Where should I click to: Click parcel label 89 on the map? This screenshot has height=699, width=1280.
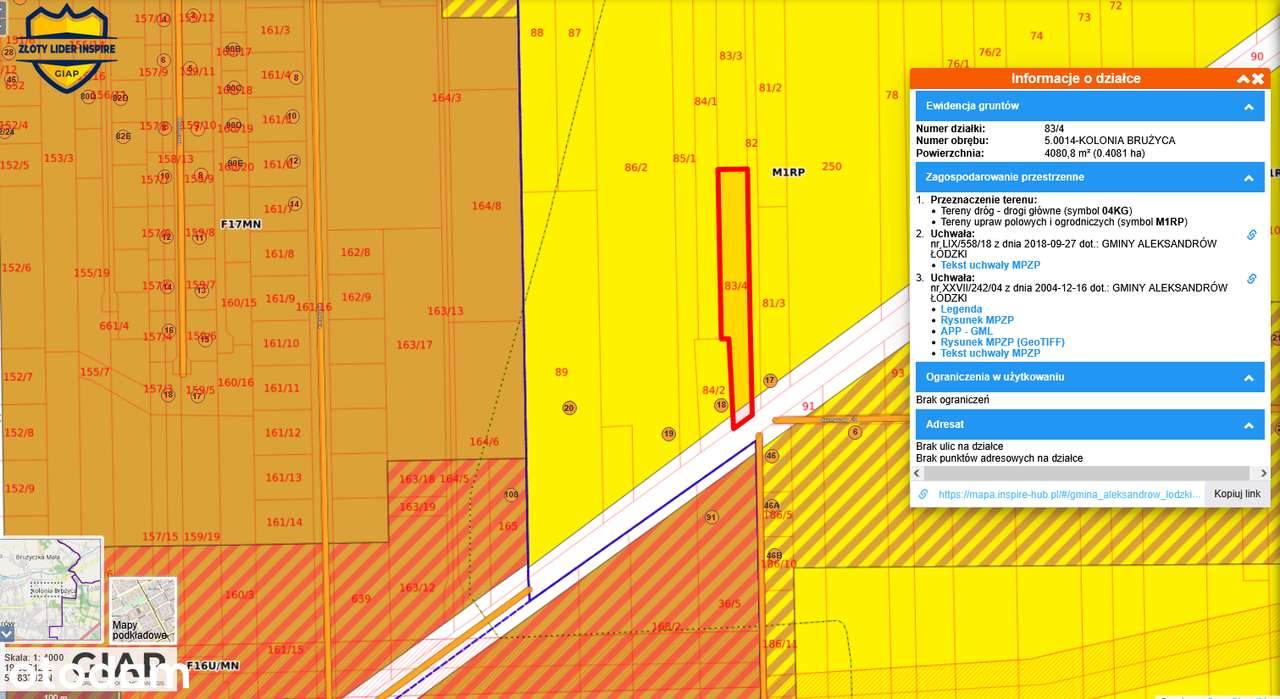coord(561,372)
